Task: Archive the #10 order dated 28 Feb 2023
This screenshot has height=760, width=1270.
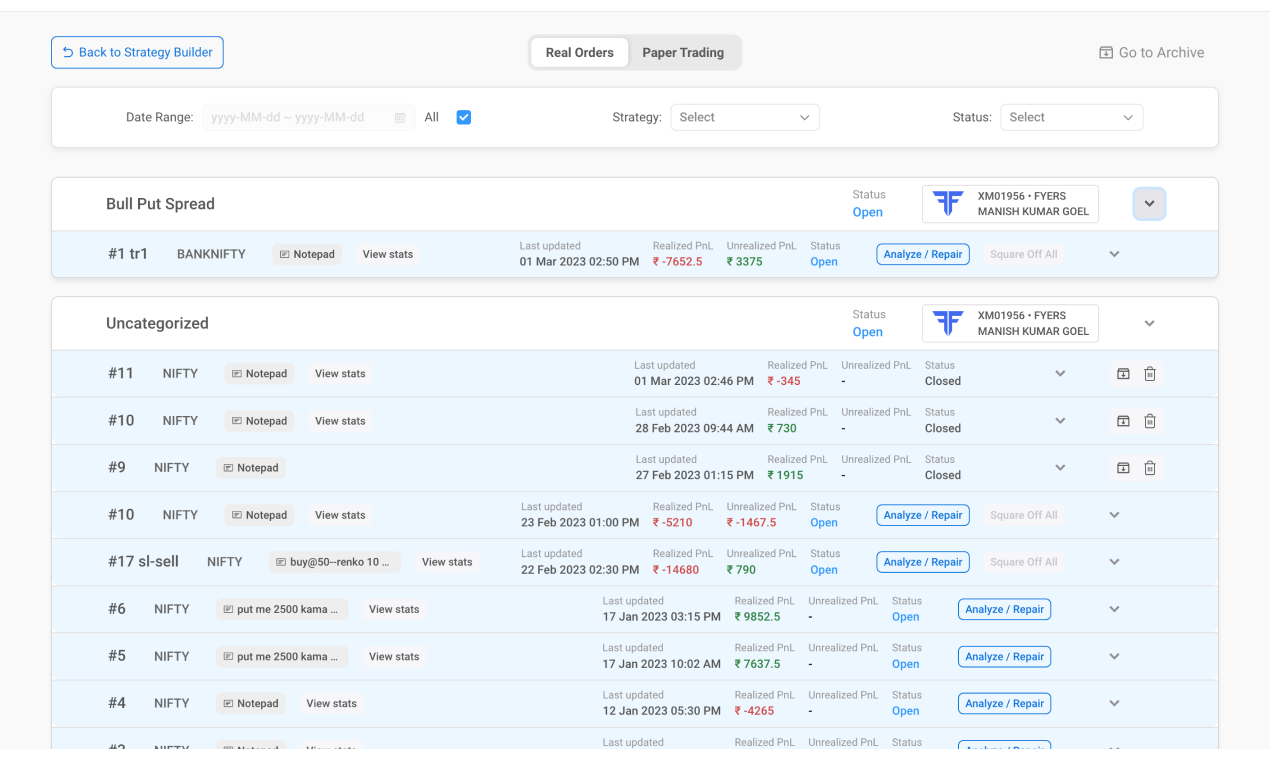Action: pos(1123,421)
